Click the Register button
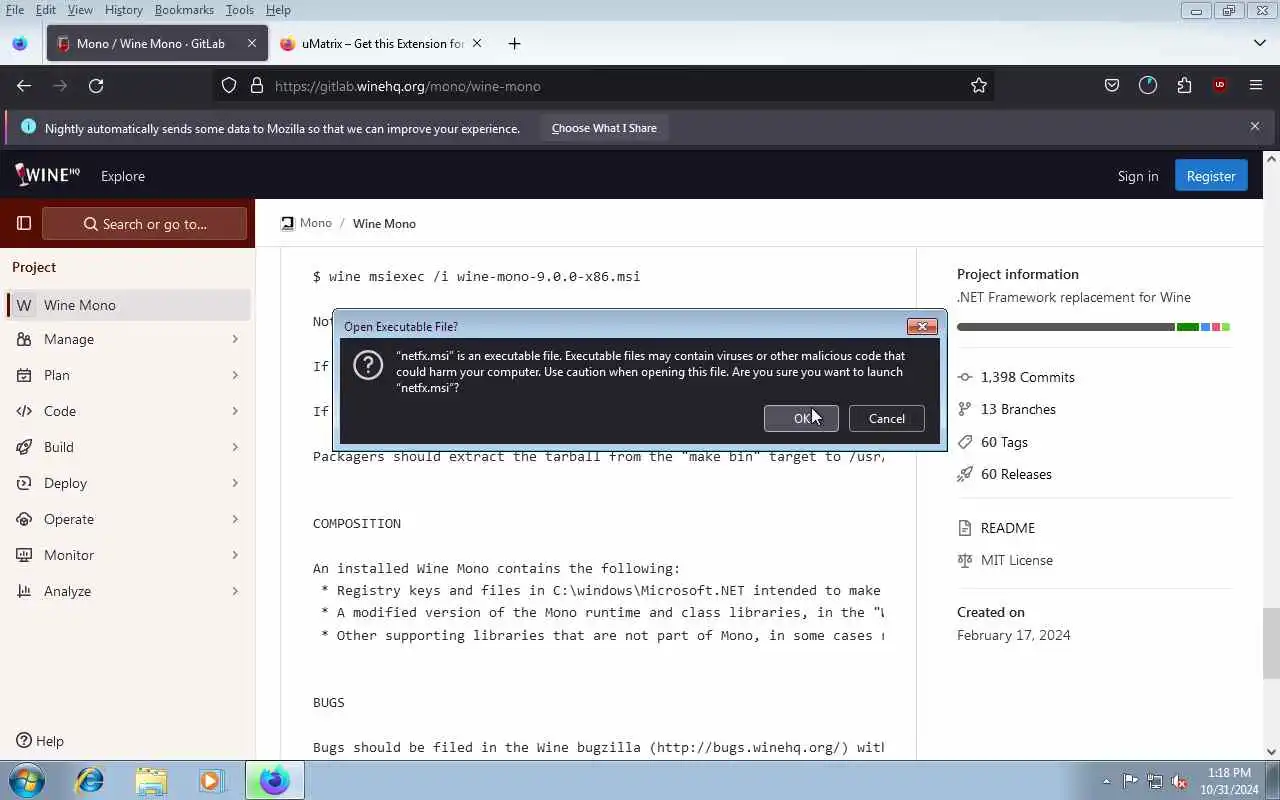Screen dimensions: 1280x800 pos(1211,176)
